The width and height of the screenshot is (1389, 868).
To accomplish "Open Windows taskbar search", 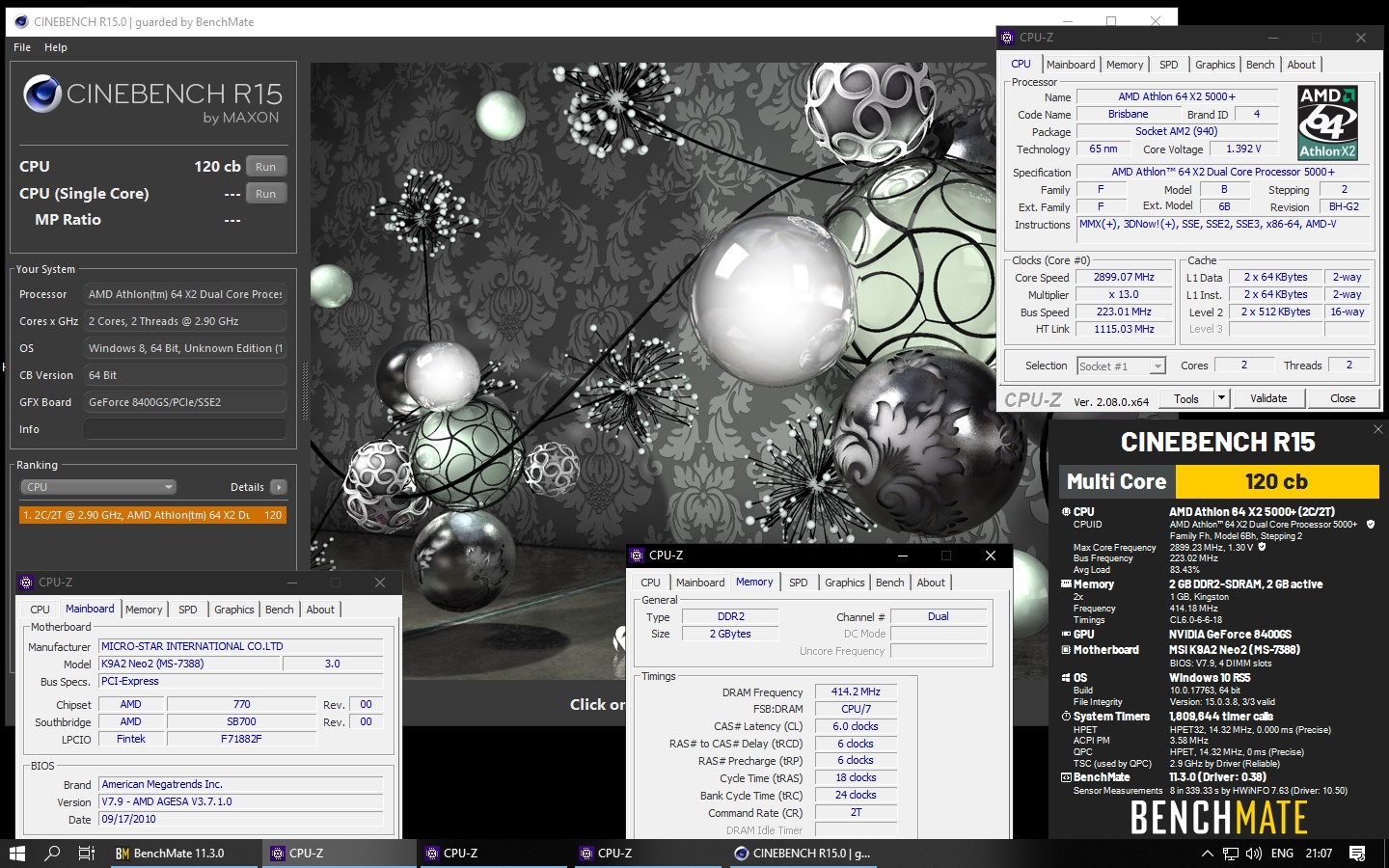I will 52,854.
